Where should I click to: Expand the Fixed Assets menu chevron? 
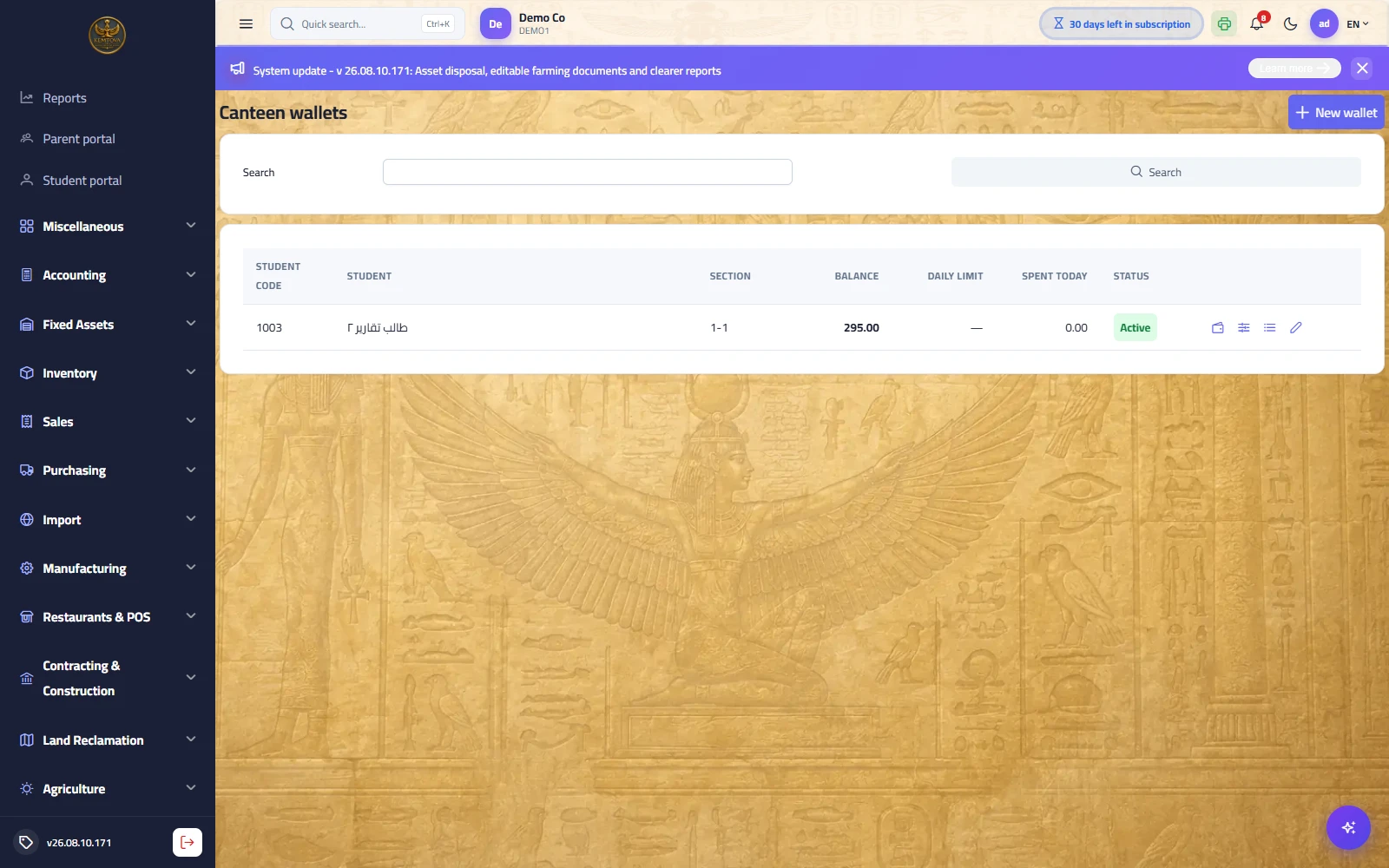coord(191,324)
